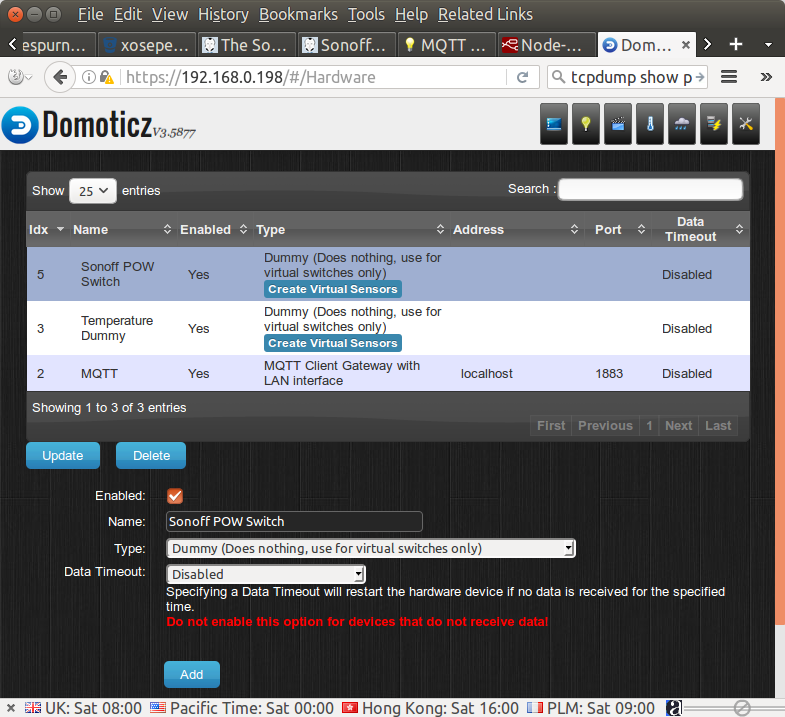This screenshot has width=785, height=717.
Task: Click Create Virtual Sensors for Temperature Dummy
Action: 332,343
